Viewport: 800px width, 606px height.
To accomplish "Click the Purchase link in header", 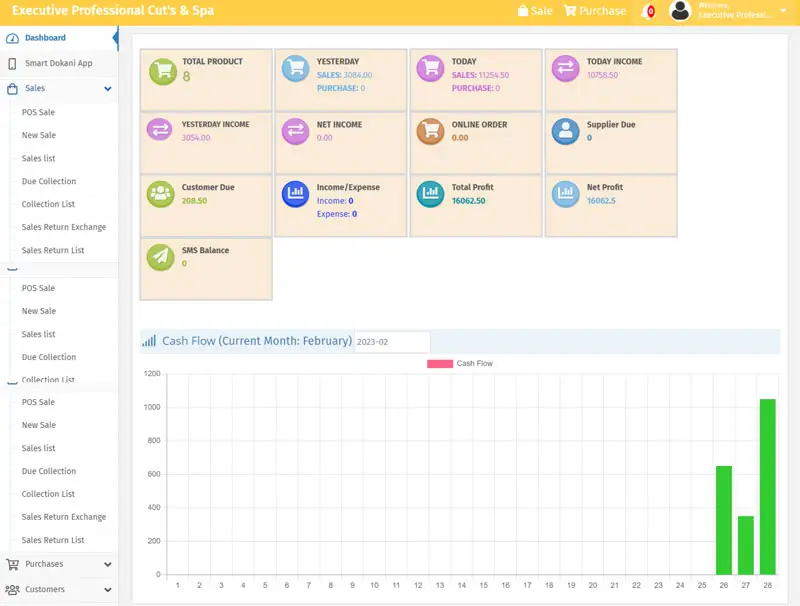I will tap(595, 11).
